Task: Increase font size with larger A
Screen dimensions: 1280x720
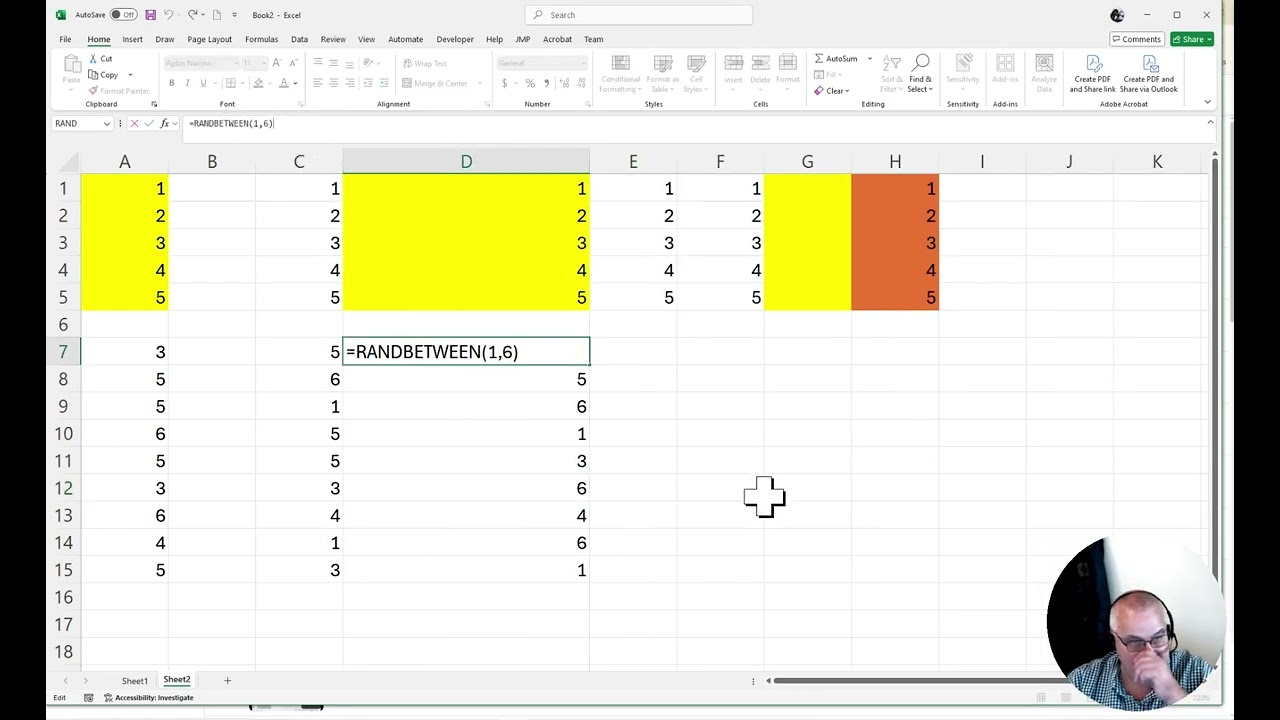Action: (x=278, y=63)
